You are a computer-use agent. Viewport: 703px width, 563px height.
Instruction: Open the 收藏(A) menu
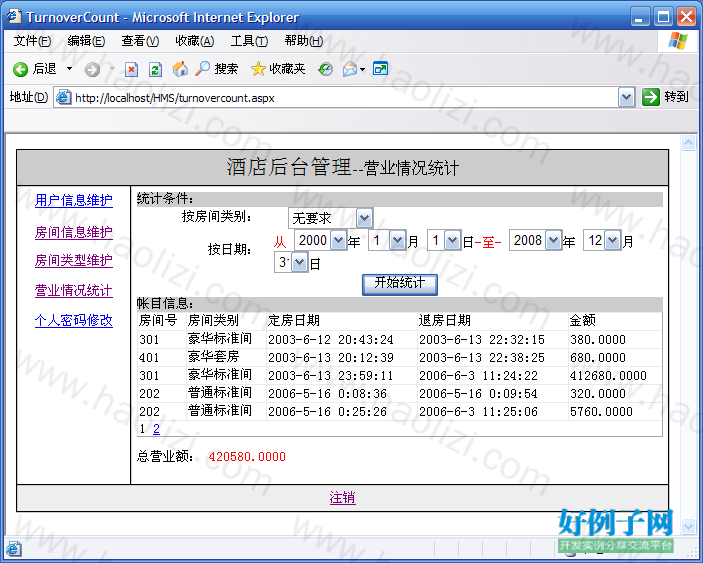coord(195,41)
